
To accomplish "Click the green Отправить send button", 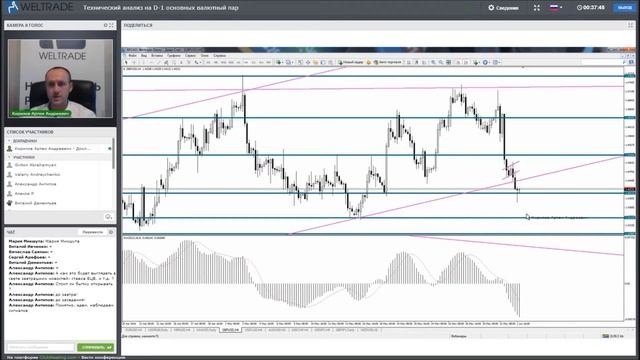I will coord(96,347).
